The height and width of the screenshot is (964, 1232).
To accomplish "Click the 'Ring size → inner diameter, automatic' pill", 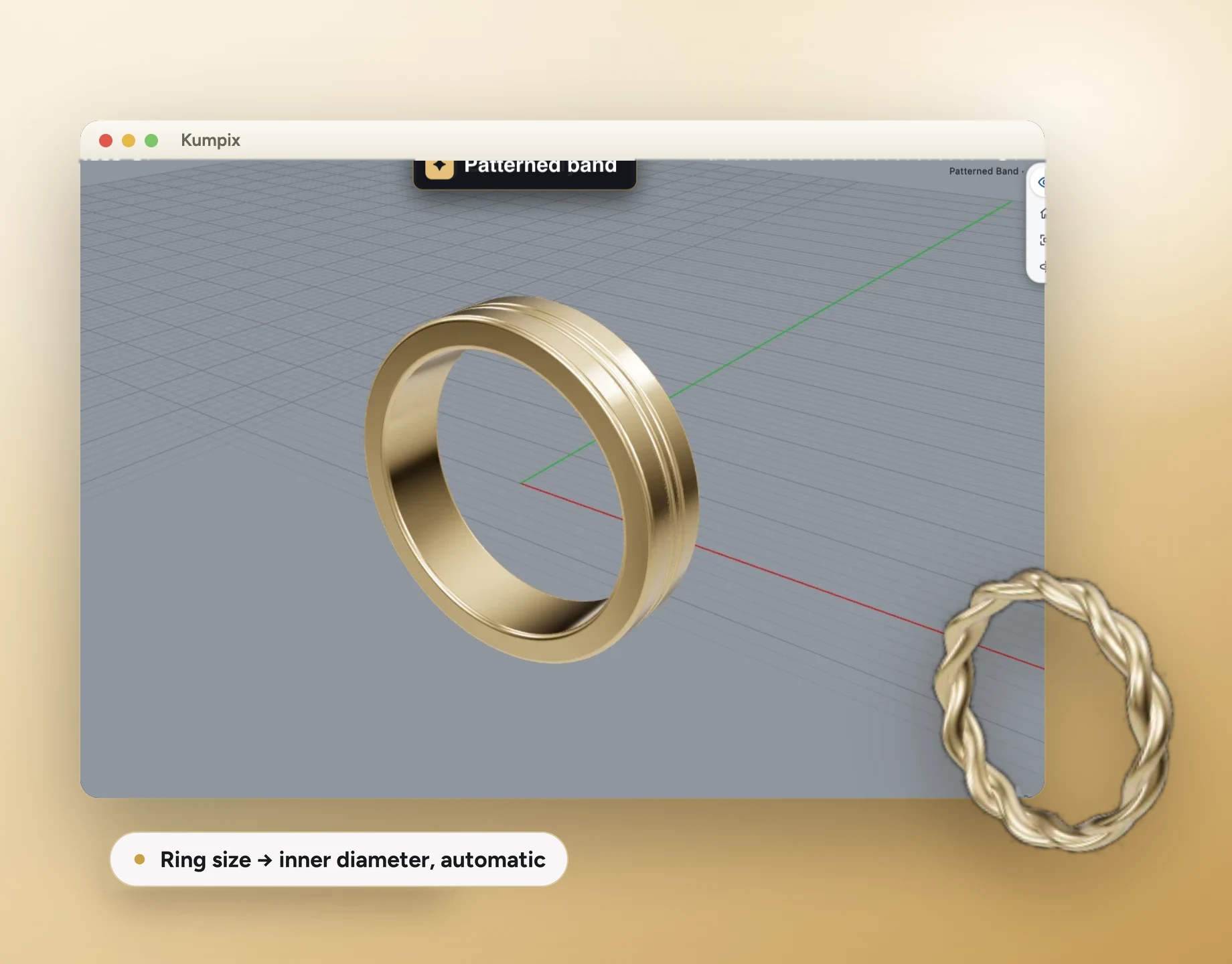I will [339, 860].
